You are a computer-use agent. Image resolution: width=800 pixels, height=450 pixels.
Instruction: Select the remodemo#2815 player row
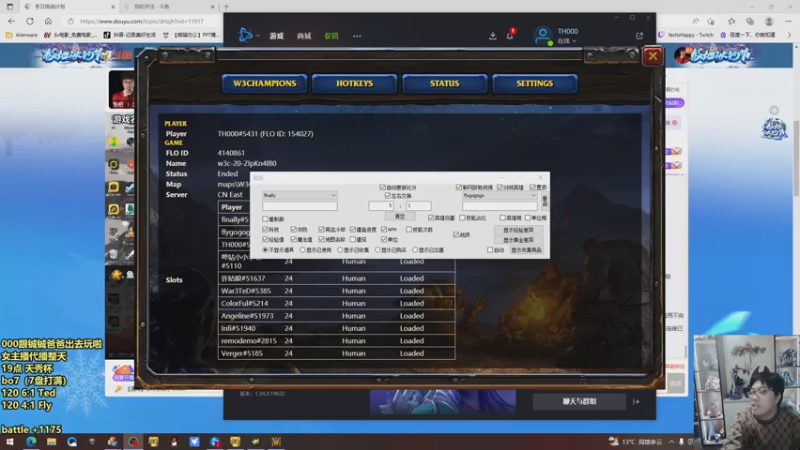pyautogui.click(x=336, y=341)
